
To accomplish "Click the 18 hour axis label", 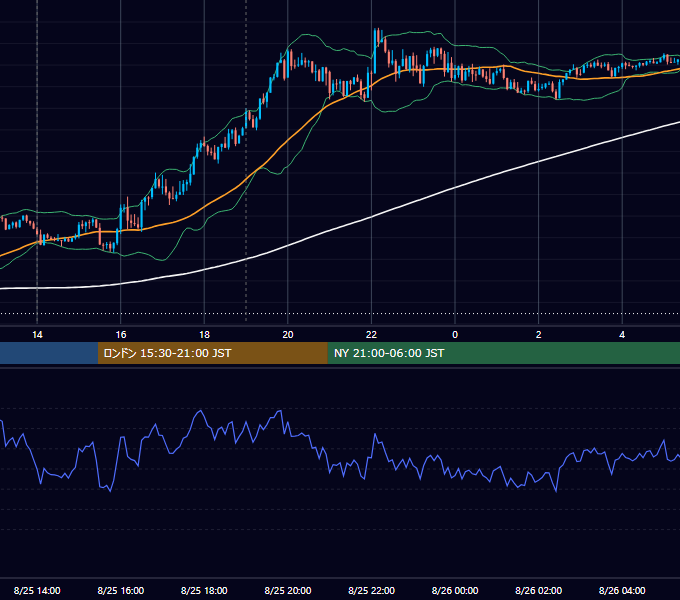I will click(204, 335).
